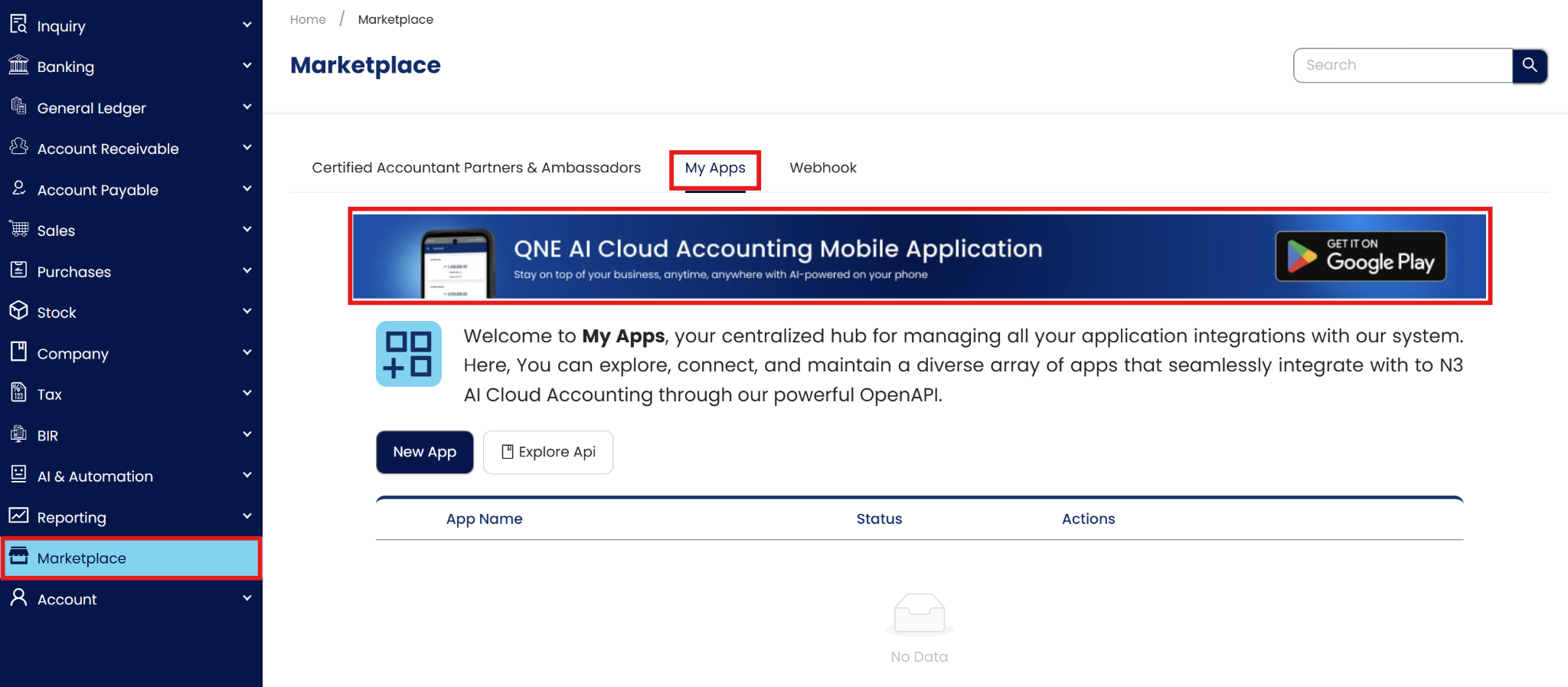Viewport: 1568px width, 687px height.
Task: Click the App Name column header
Action: point(485,519)
